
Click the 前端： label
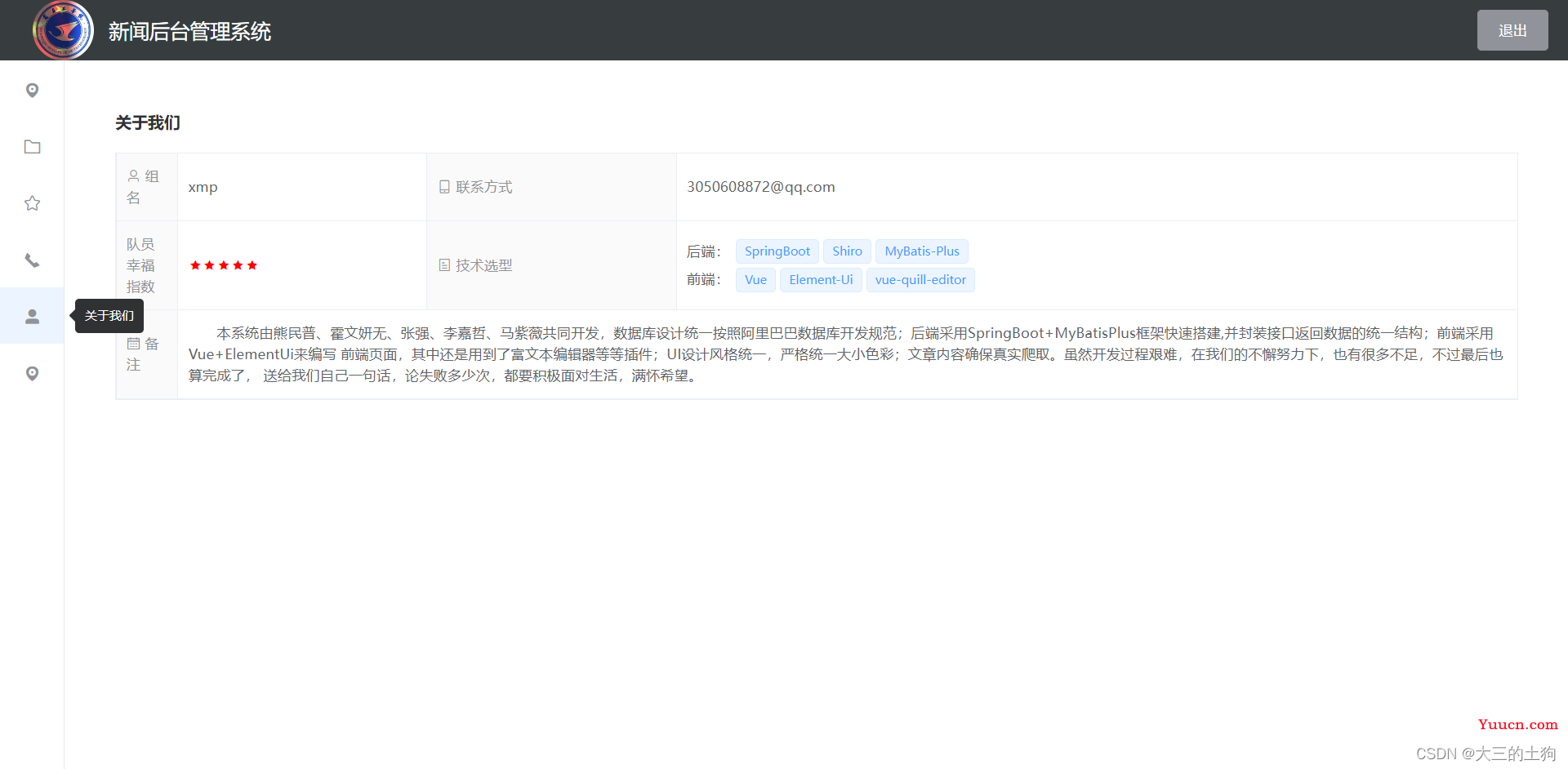click(x=704, y=280)
